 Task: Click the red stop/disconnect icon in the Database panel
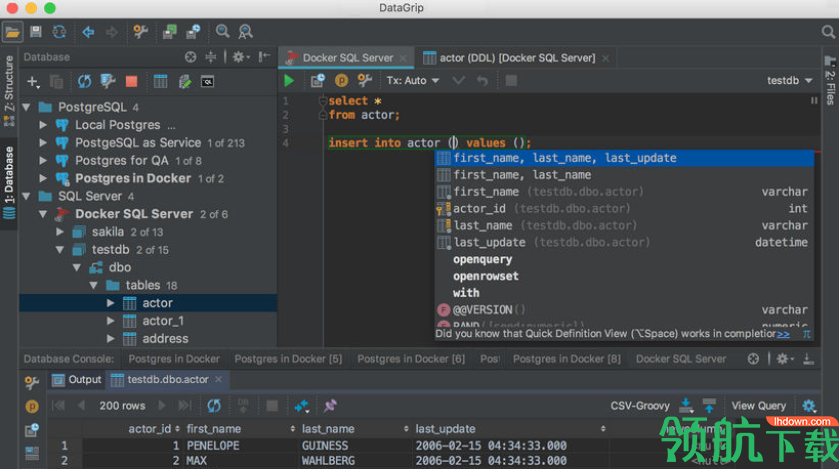131,81
